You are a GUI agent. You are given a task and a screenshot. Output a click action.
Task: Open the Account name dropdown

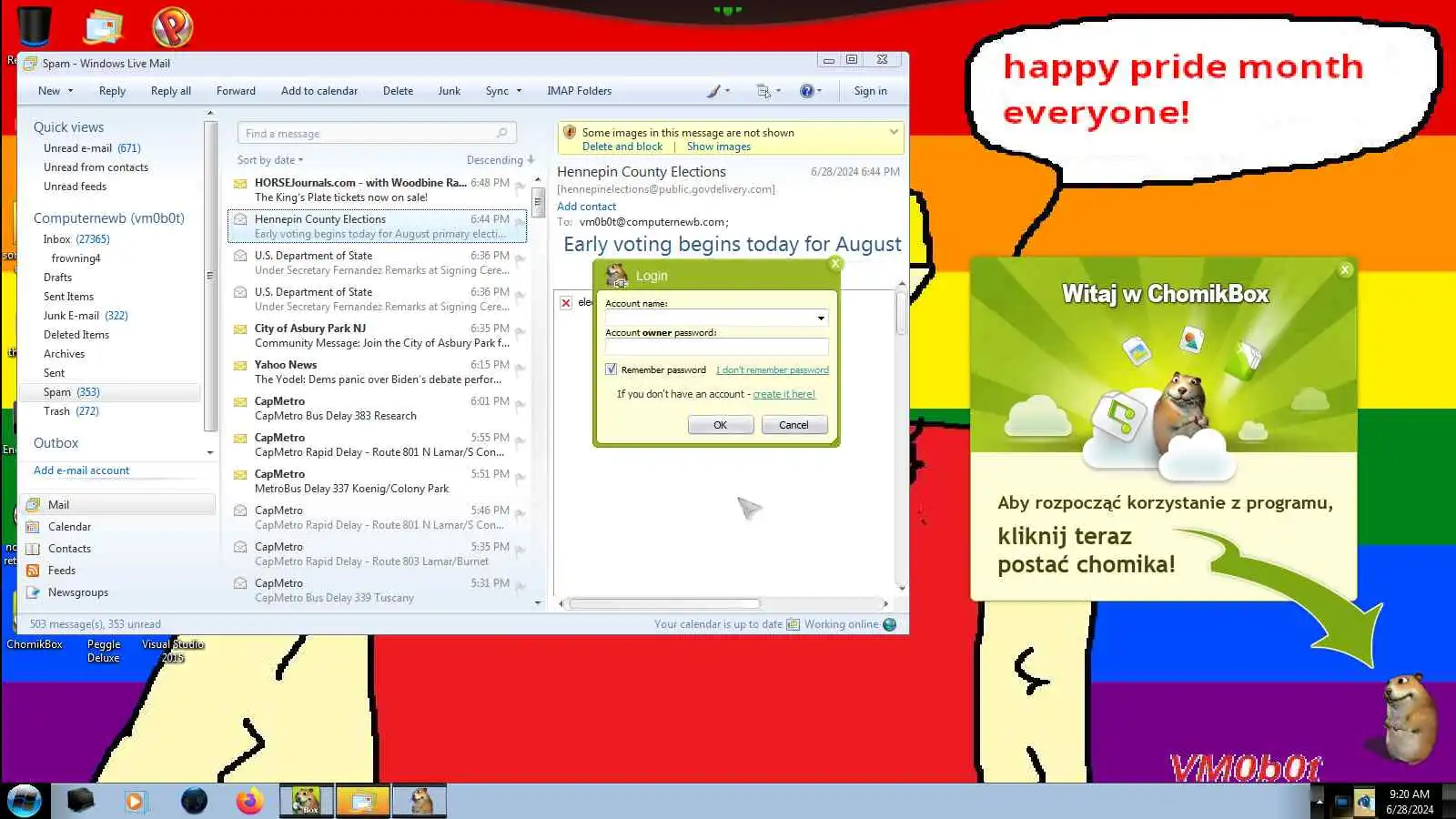click(821, 318)
